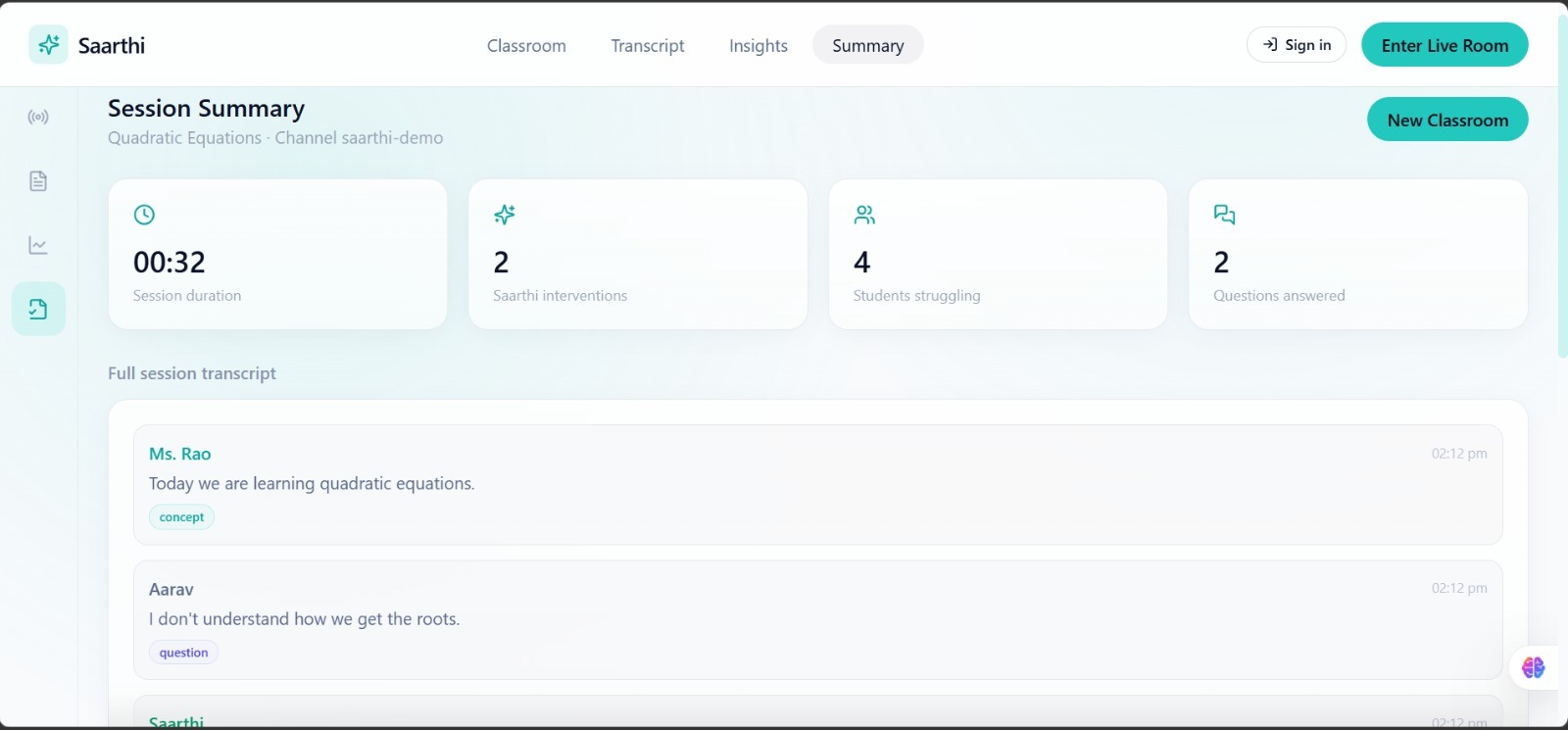Screen dimensions: 1568x730
Task: Click the Saarthi interventions label
Action: pyautogui.click(x=561, y=296)
